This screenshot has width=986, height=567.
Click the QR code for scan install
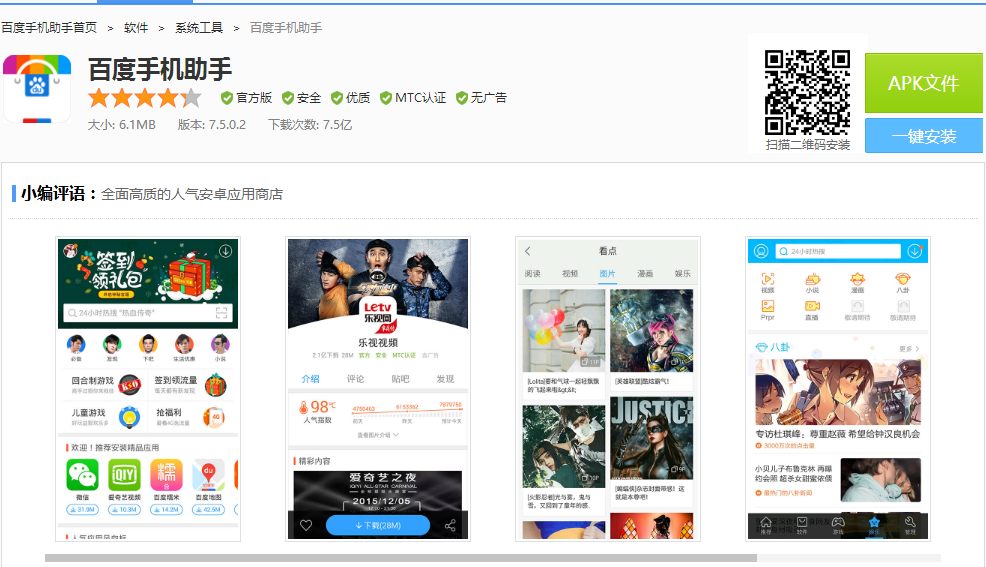(x=807, y=93)
